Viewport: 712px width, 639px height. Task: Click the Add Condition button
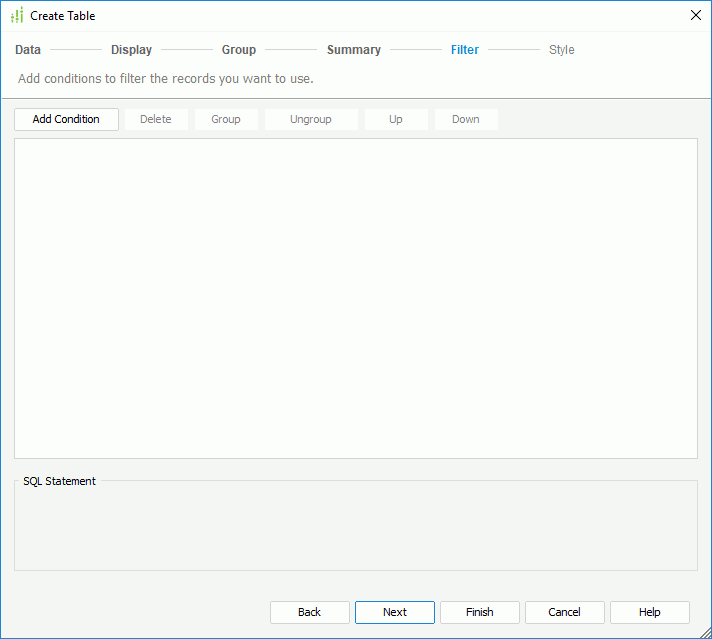click(66, 119)
